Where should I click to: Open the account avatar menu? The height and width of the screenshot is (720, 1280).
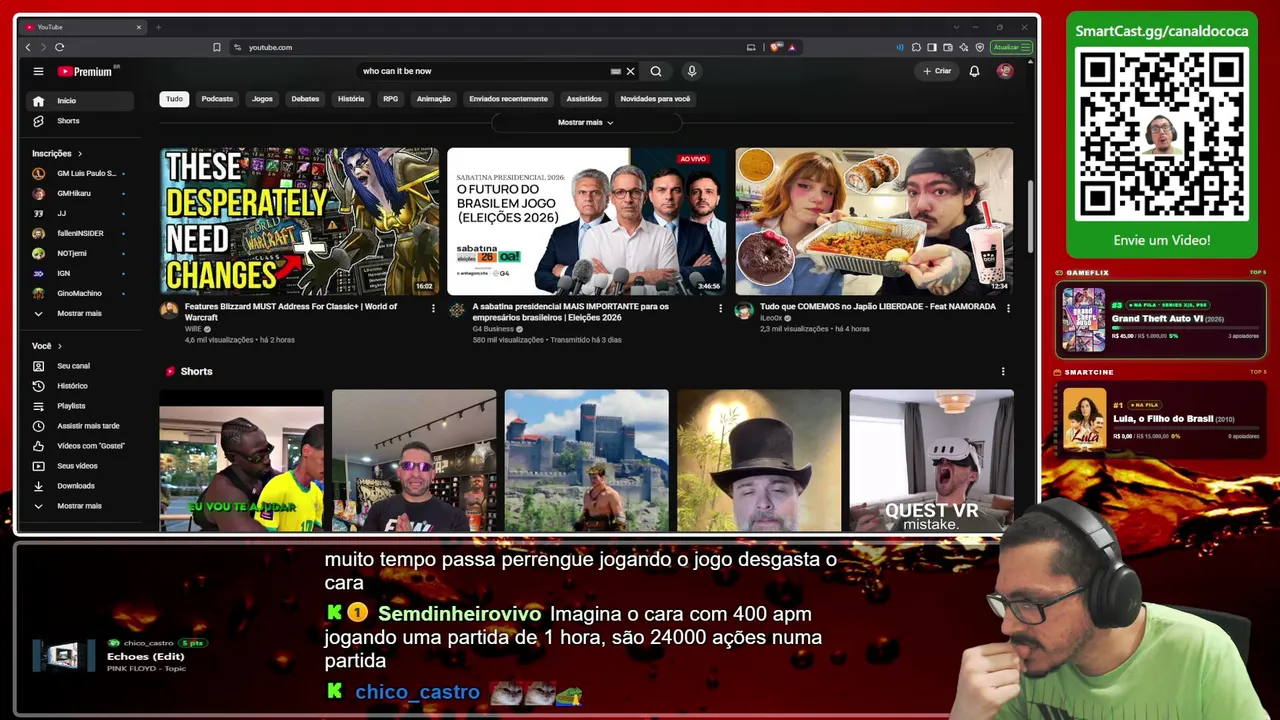(1005, 71)
